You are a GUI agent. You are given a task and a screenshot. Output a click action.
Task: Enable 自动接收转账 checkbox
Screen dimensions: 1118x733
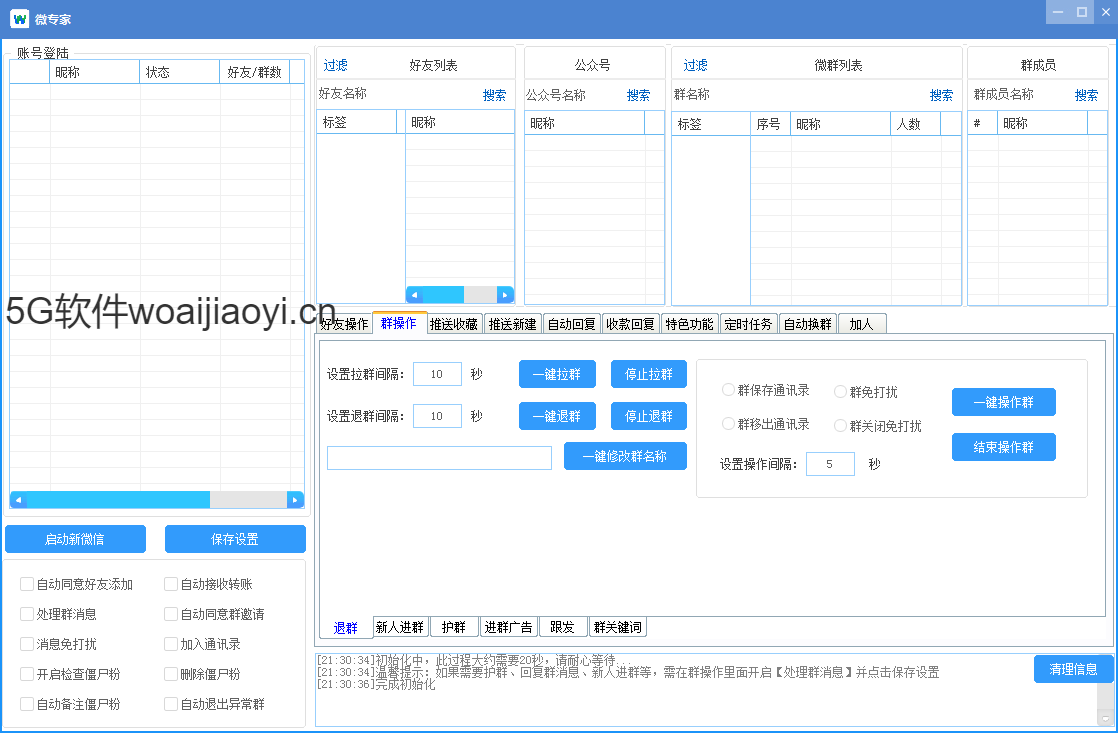pyautogui.click(x=171, y=584)
